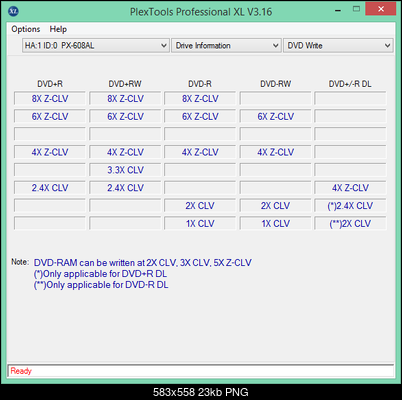Click the DVD-R column header
This screenshot has height=400, width=402.
click(x=200, y=84)
